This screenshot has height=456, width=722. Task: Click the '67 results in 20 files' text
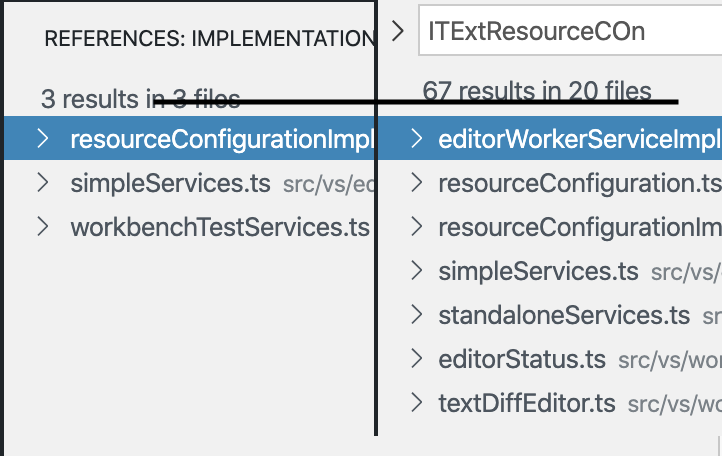[537, 91]
